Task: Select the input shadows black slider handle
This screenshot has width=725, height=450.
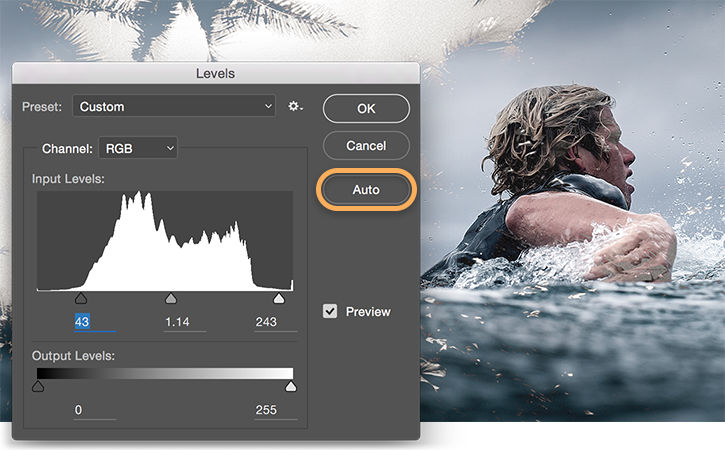Action: point(81,298)
